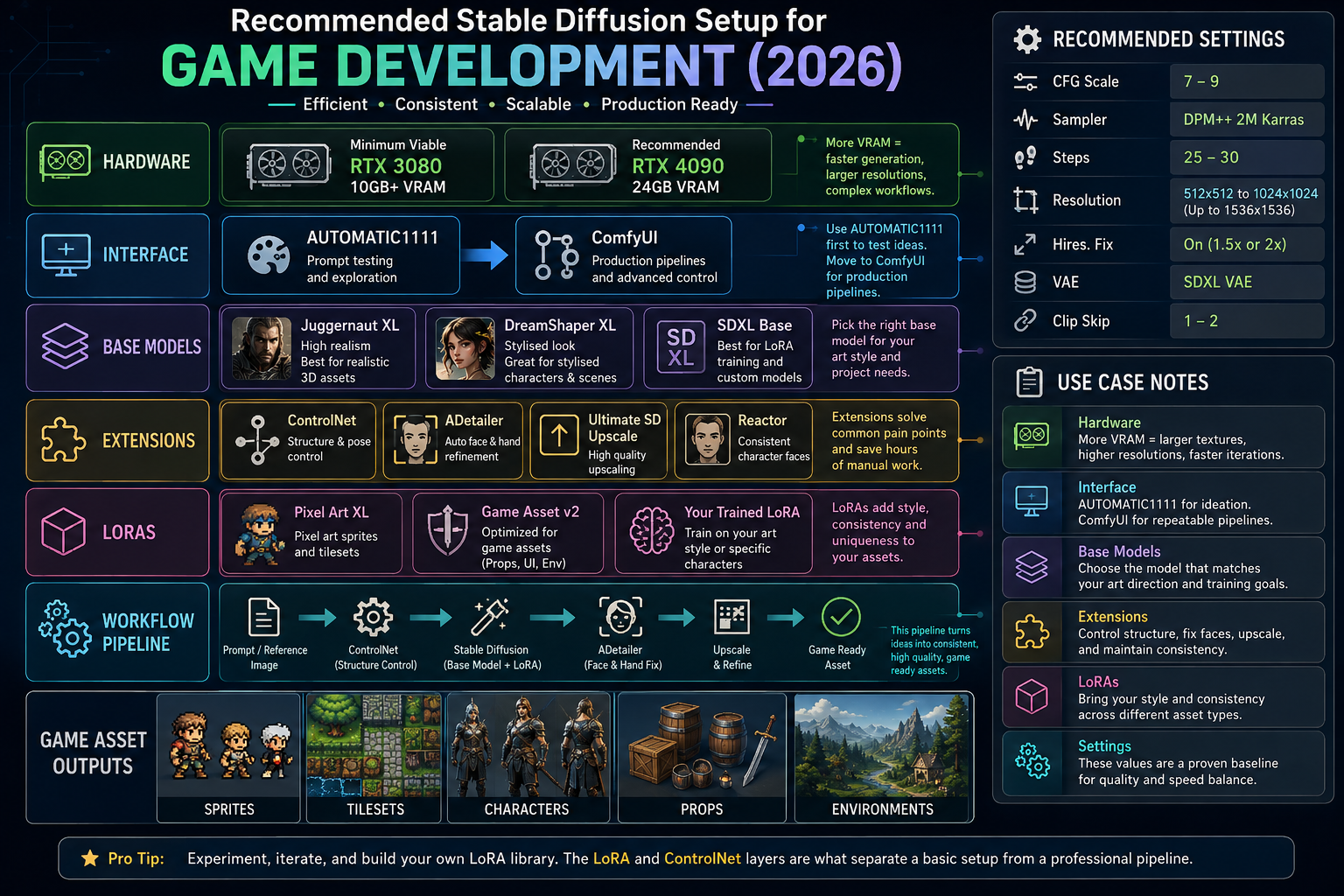Image resolution: width=1344 pixels, height=896 pixels.
Task: Click the gear icon above ControlNet Structure Control
Action: (x=374, y=618)
